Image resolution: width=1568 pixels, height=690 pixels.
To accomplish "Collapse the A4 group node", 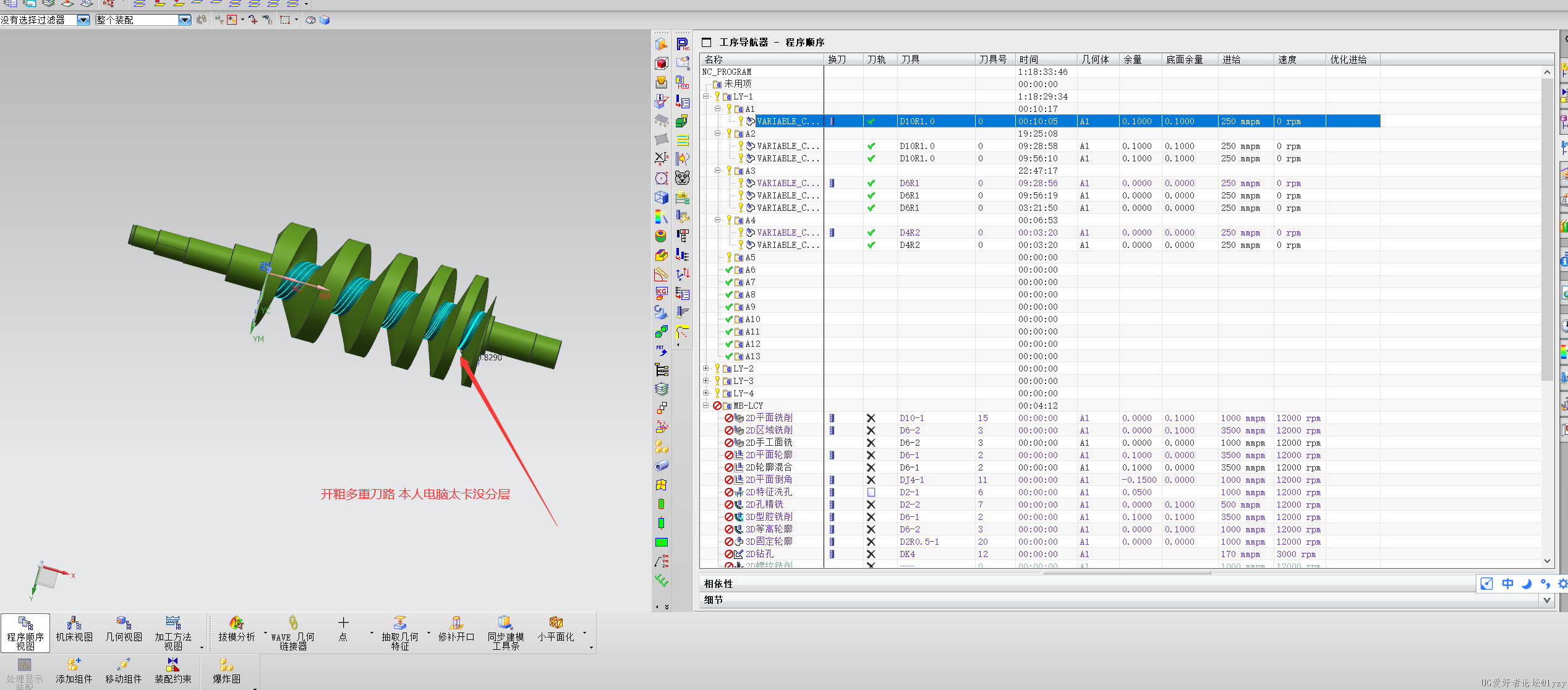I will coord(718,220).
